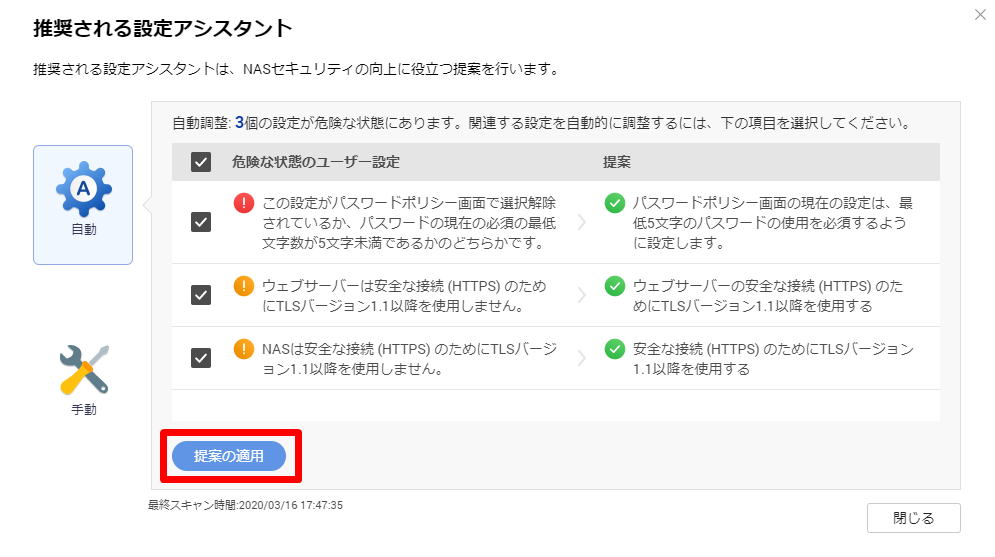Click orange warning icon on NAS TLS row
This screenshot has height=557, width=995.
[x=244, y=350]
